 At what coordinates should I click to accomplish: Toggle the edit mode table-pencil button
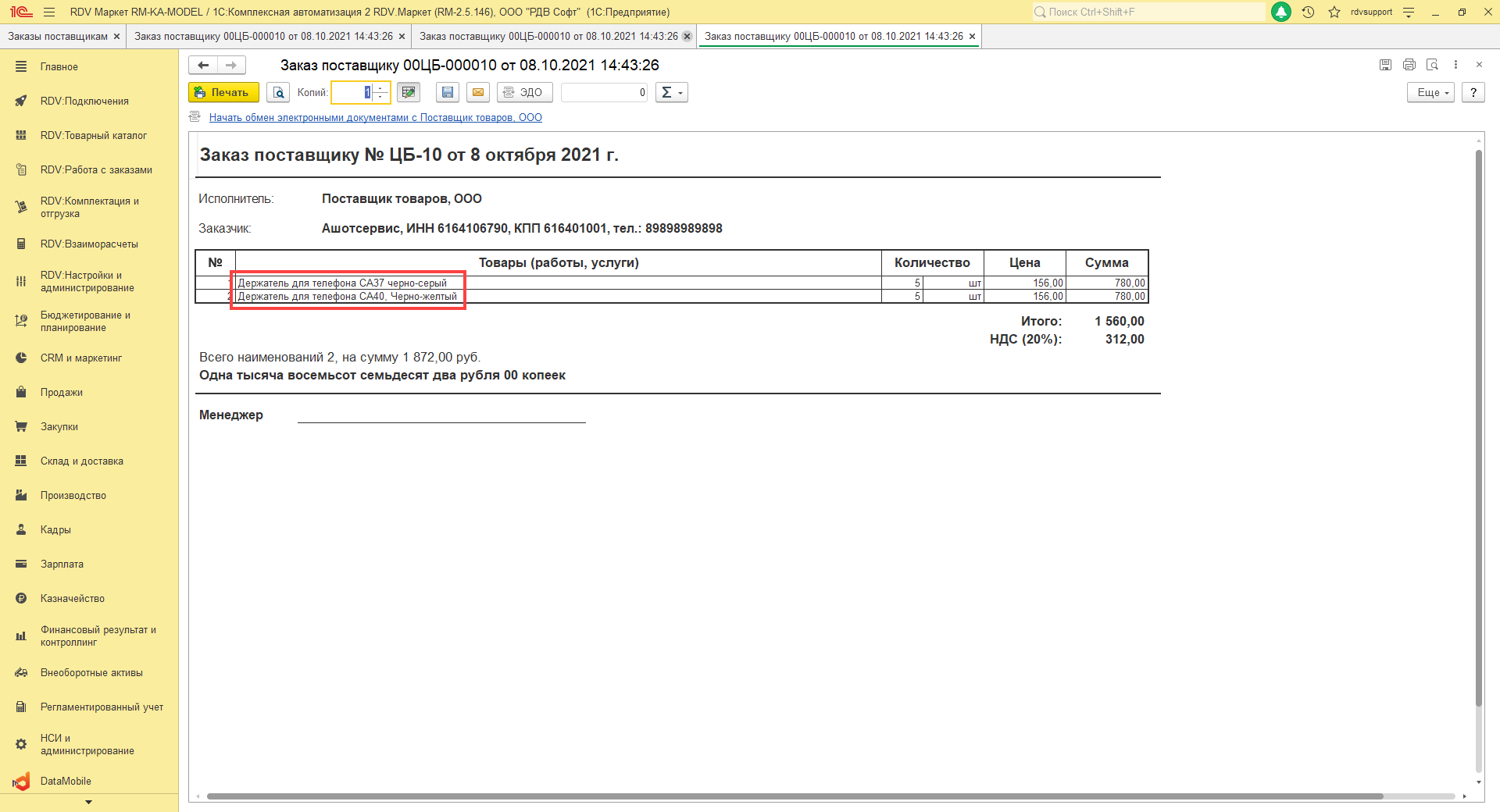tap(408, 92)
